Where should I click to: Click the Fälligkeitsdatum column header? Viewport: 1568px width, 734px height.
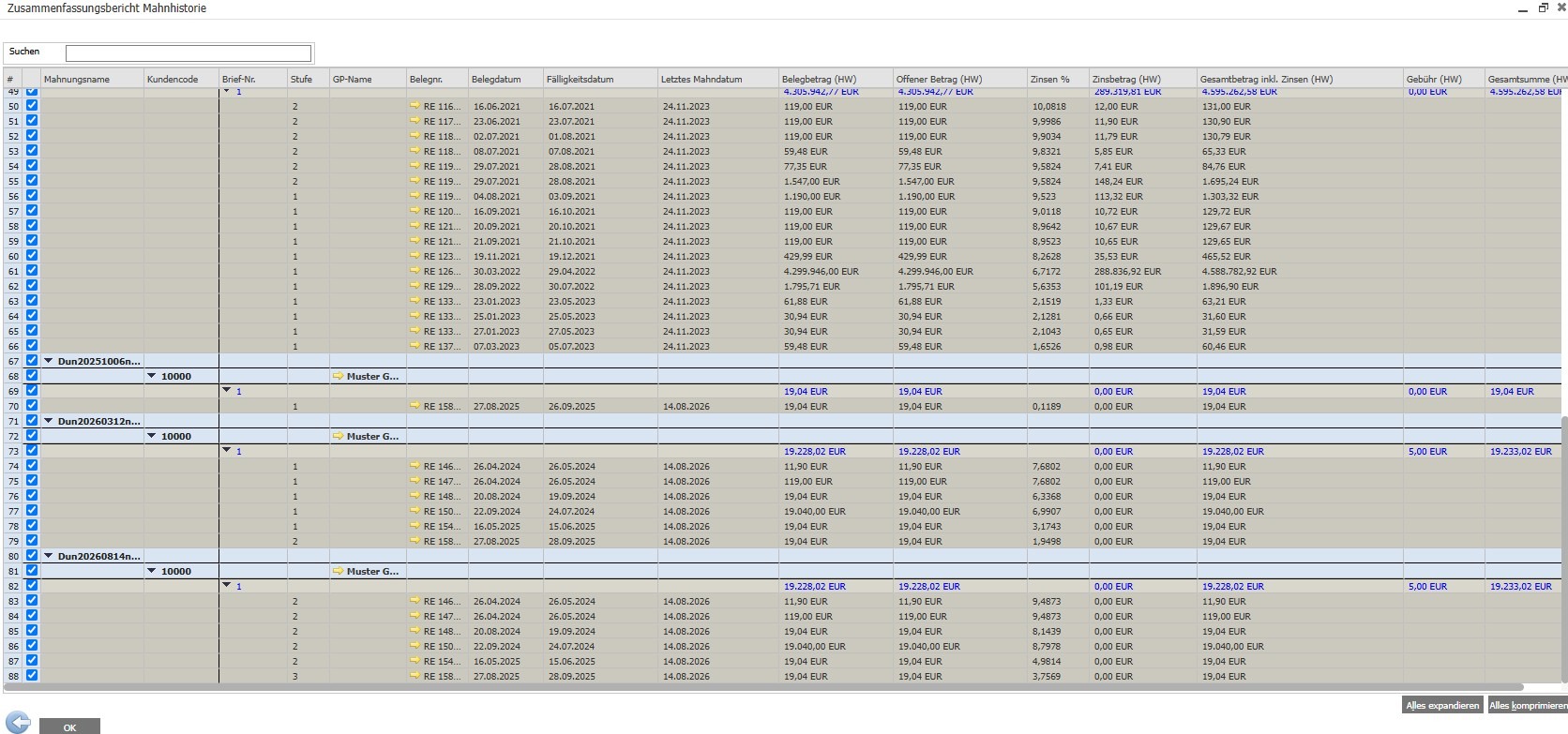coord(600,79)
